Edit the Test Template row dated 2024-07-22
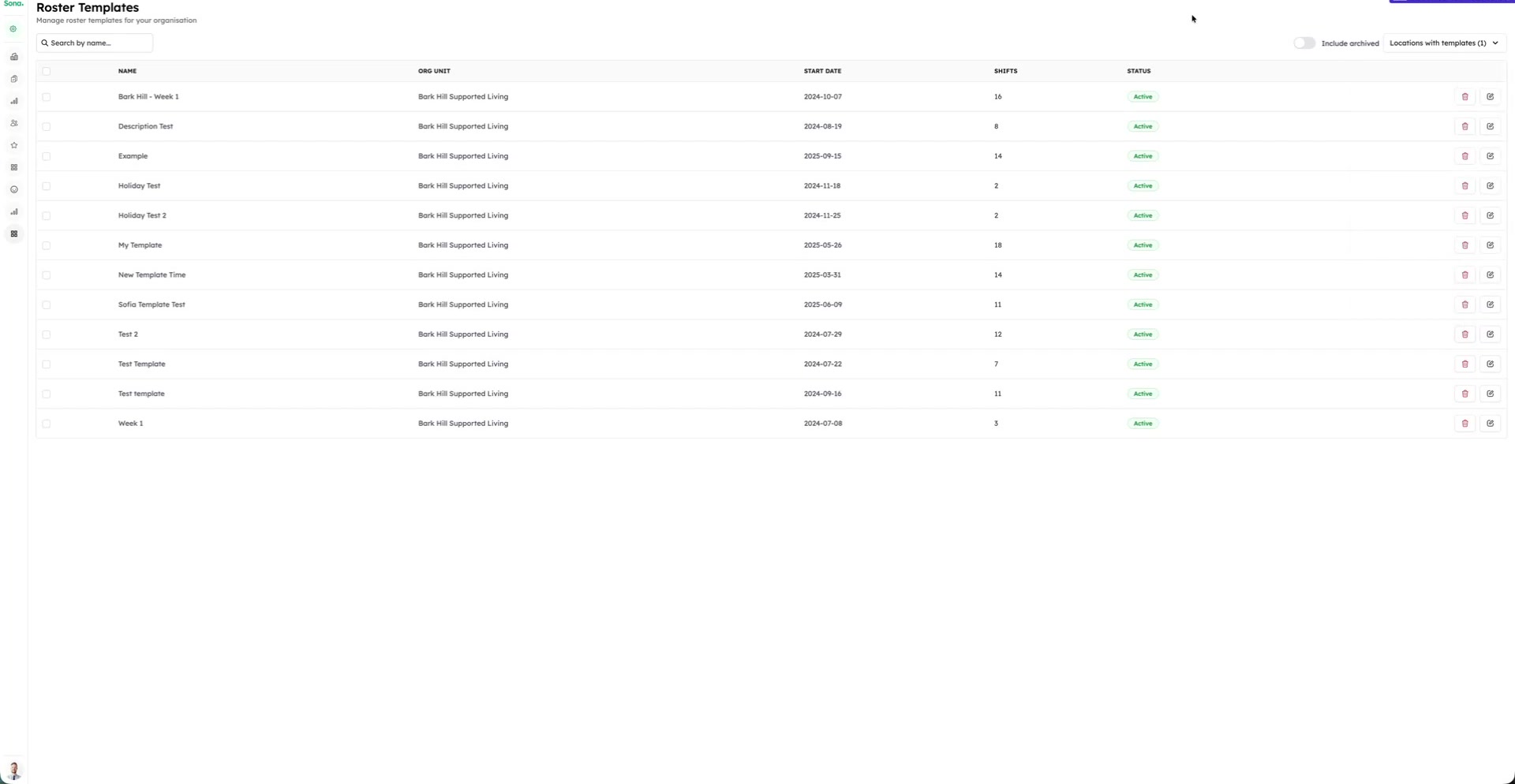Viewport: 1515px width, 784px height. (x=1490, y=364)
